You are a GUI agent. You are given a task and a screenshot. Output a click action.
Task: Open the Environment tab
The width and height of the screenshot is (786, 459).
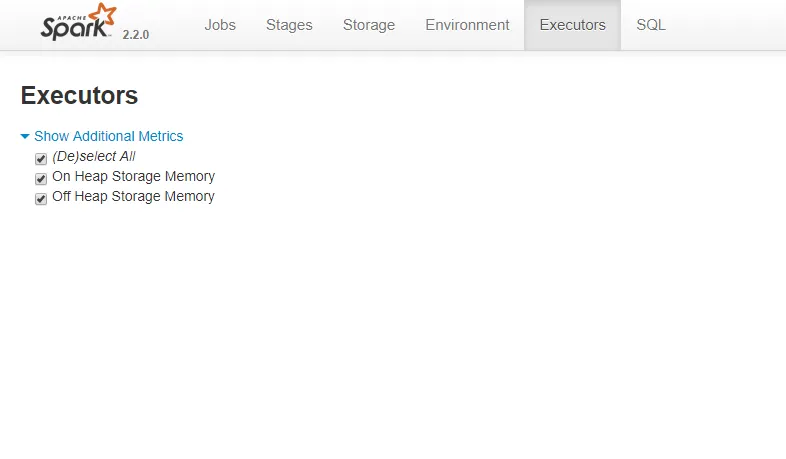click(466, 25)
